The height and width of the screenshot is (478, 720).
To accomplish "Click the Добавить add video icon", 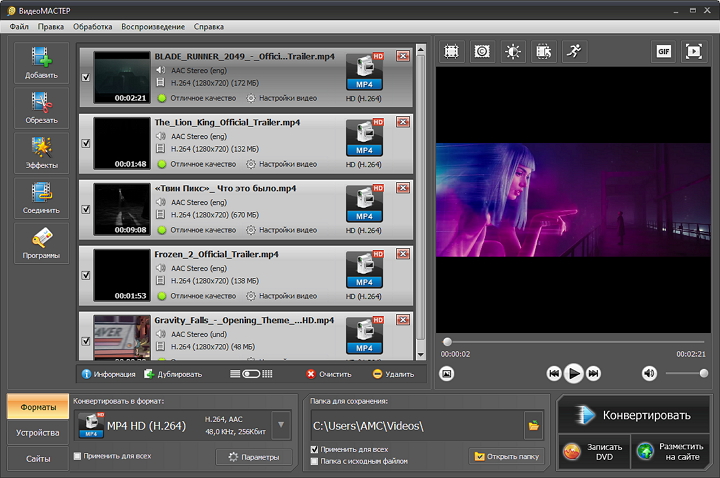I will click(41, 62).
